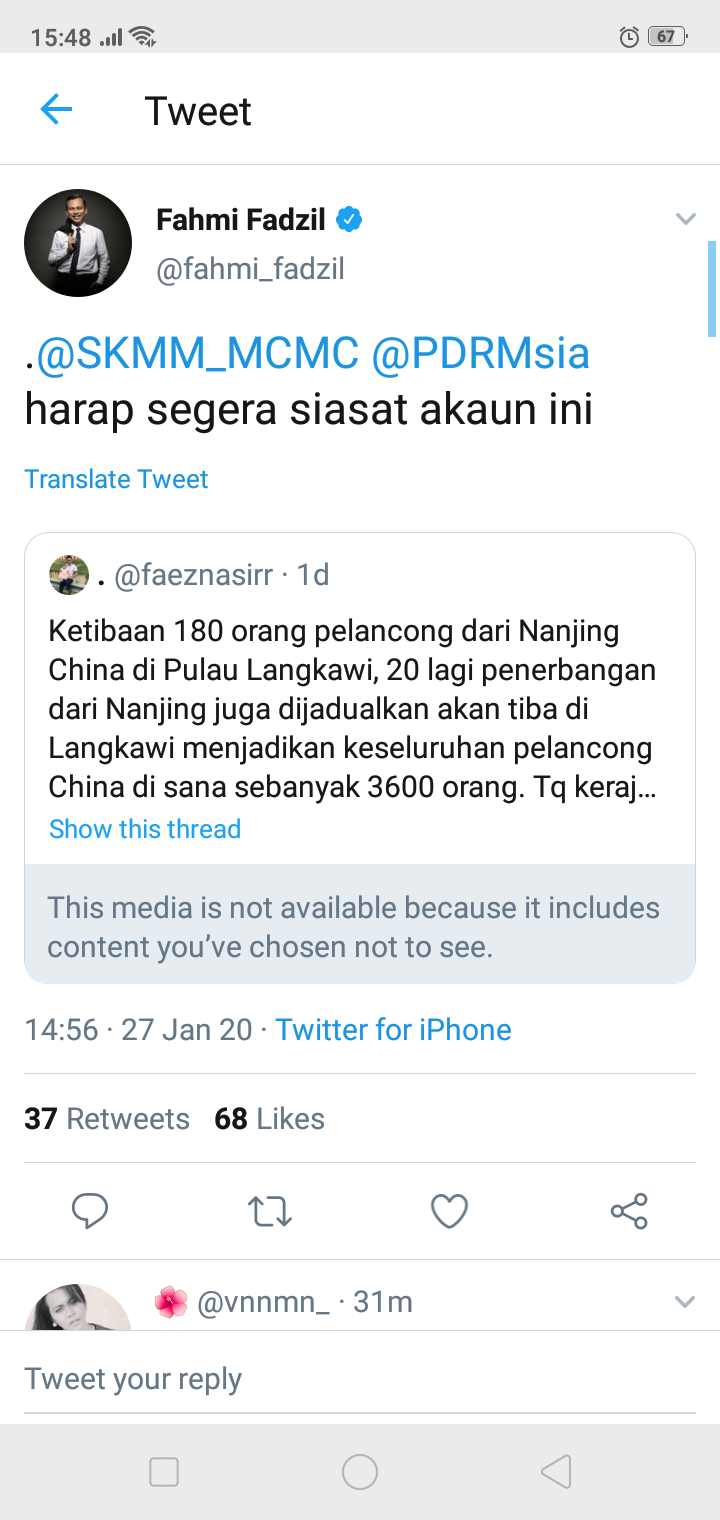
Task: Like the tweet with heart icon
Action: [449, 1211]
